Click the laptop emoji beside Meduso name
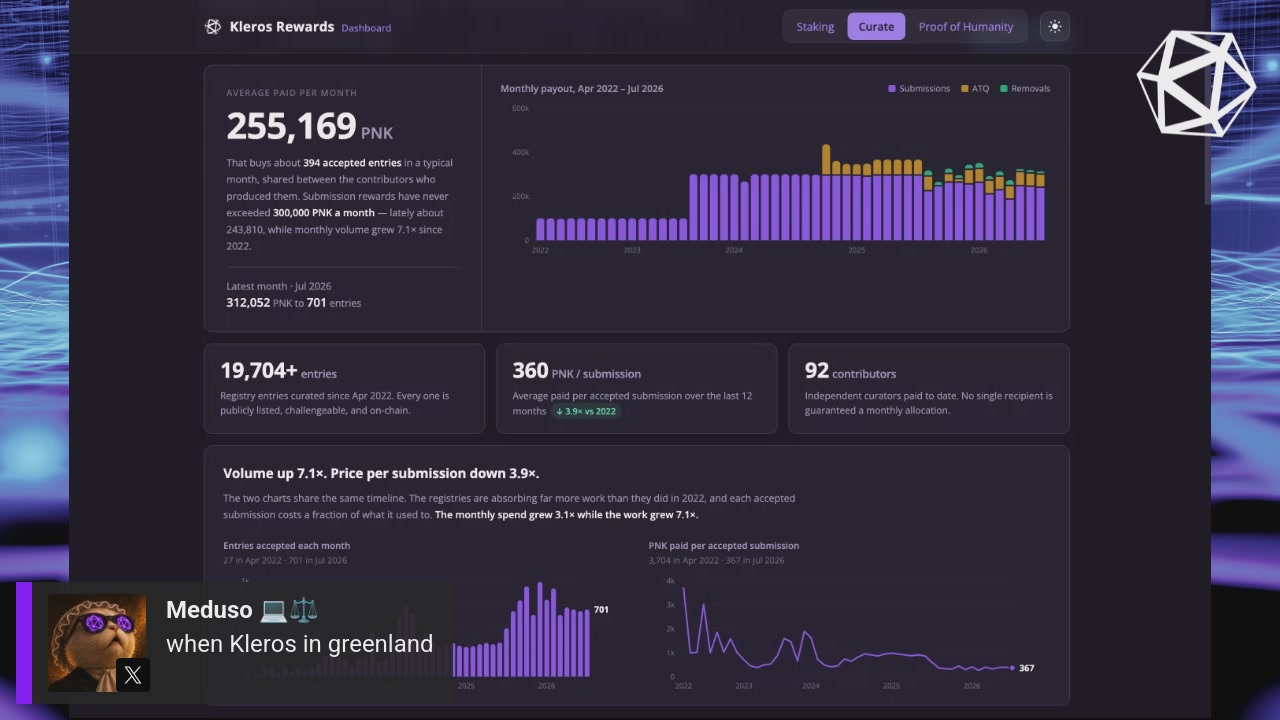Viewport: 1280px width, 720px height. tap(273, 610)
